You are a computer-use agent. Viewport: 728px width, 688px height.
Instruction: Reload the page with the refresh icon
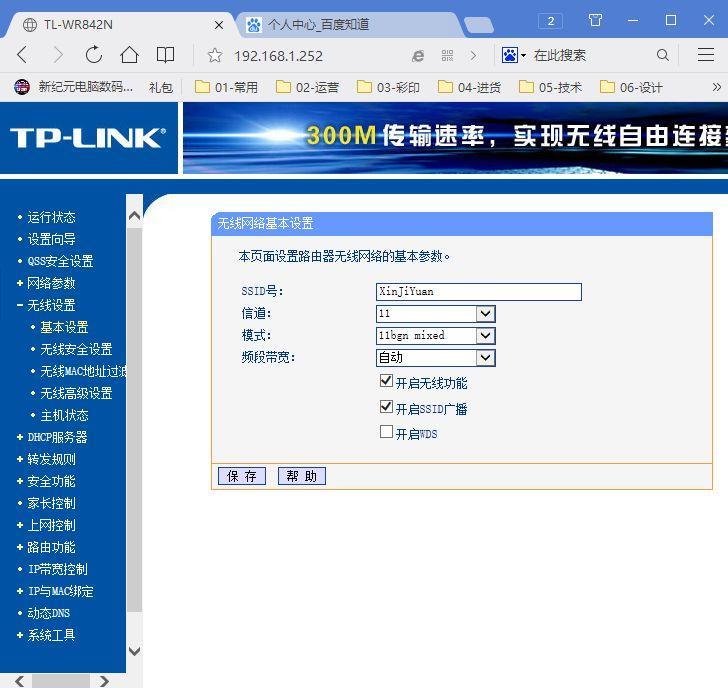[94, 55]
